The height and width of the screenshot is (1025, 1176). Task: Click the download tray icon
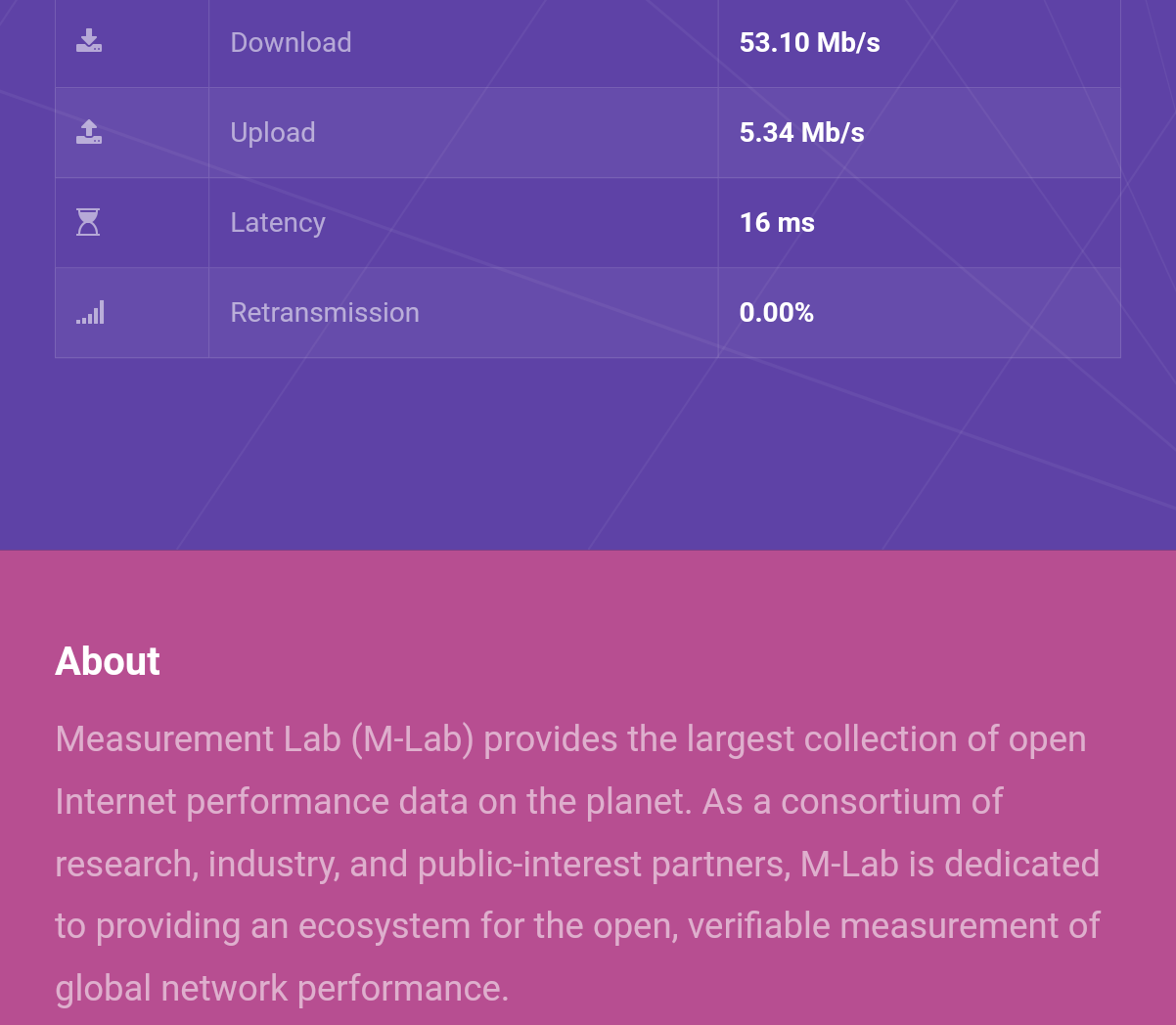tap(89, 41)
